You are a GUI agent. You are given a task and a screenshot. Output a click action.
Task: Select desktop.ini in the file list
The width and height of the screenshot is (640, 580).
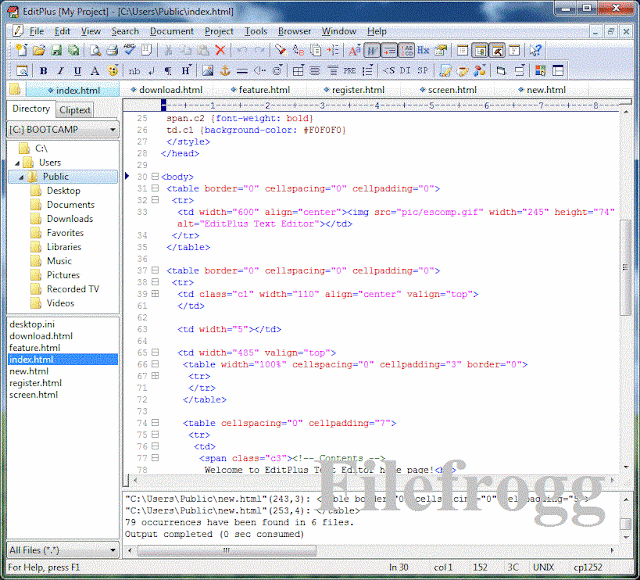[x=32, y=324]
